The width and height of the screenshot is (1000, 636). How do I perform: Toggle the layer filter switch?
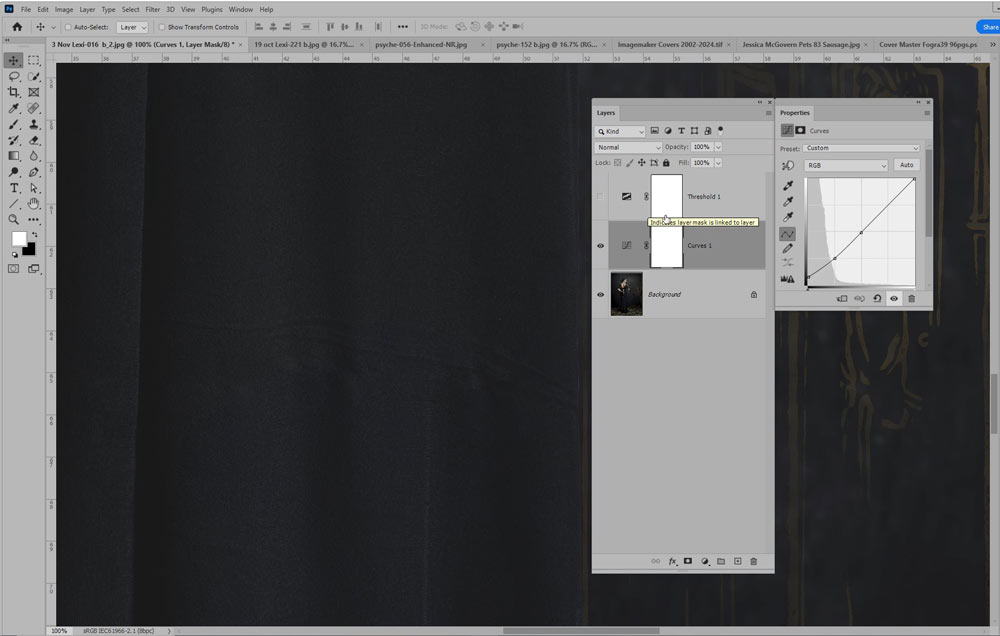coord(721,130)
